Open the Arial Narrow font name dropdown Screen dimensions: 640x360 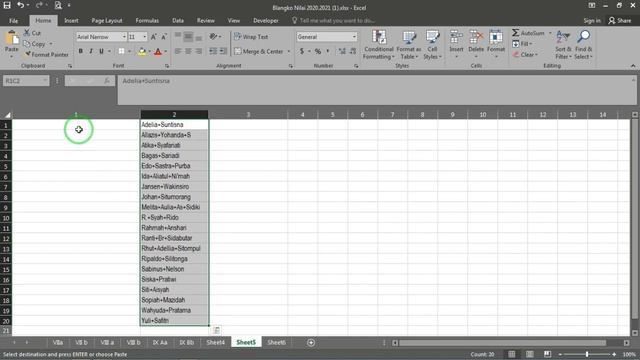pyautogui.click(x=124, y=37)
